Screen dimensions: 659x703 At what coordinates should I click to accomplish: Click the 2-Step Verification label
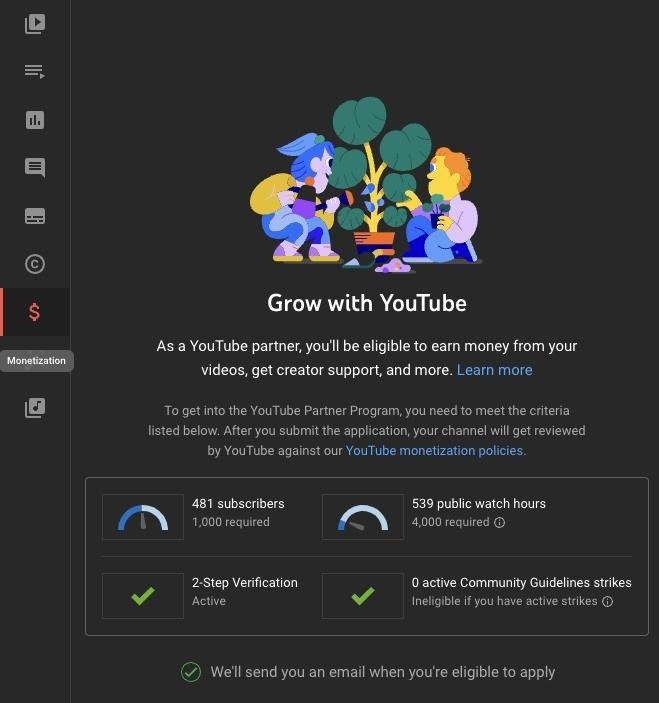(x=245, y=582)
